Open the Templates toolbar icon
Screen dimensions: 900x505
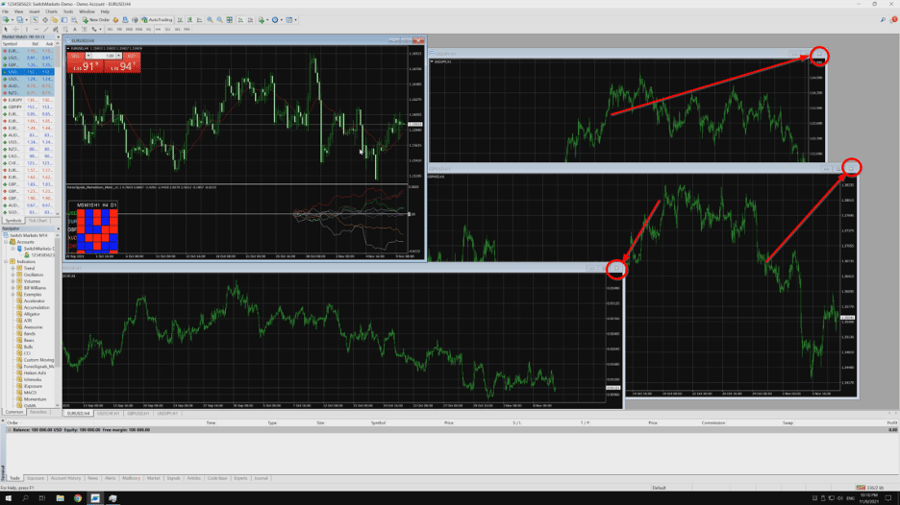tap(289, 20)
